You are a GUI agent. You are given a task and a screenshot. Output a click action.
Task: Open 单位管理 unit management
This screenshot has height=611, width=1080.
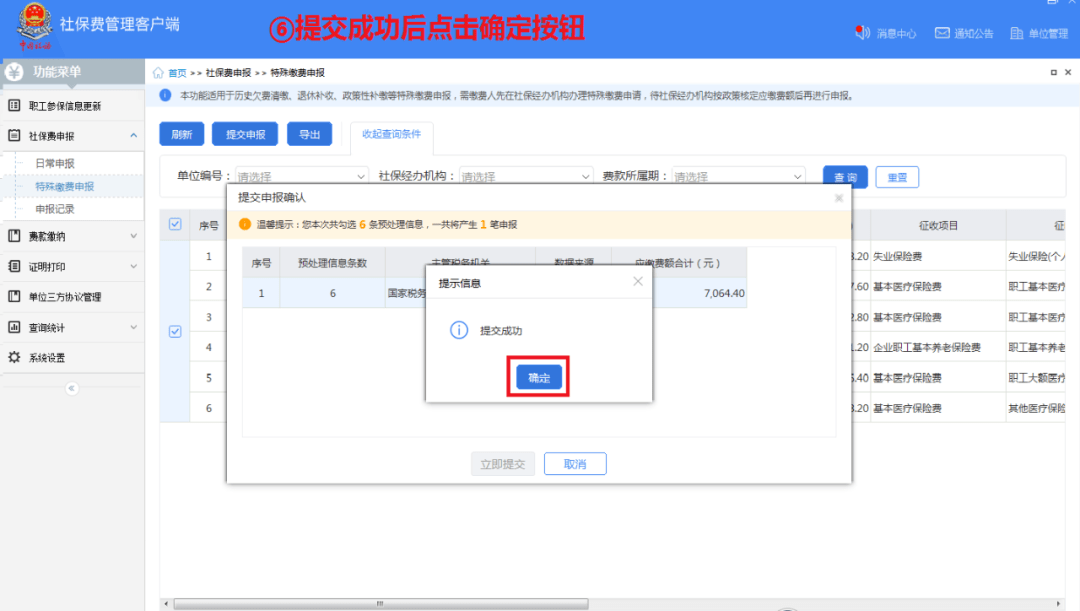[x=1033, y=31]
